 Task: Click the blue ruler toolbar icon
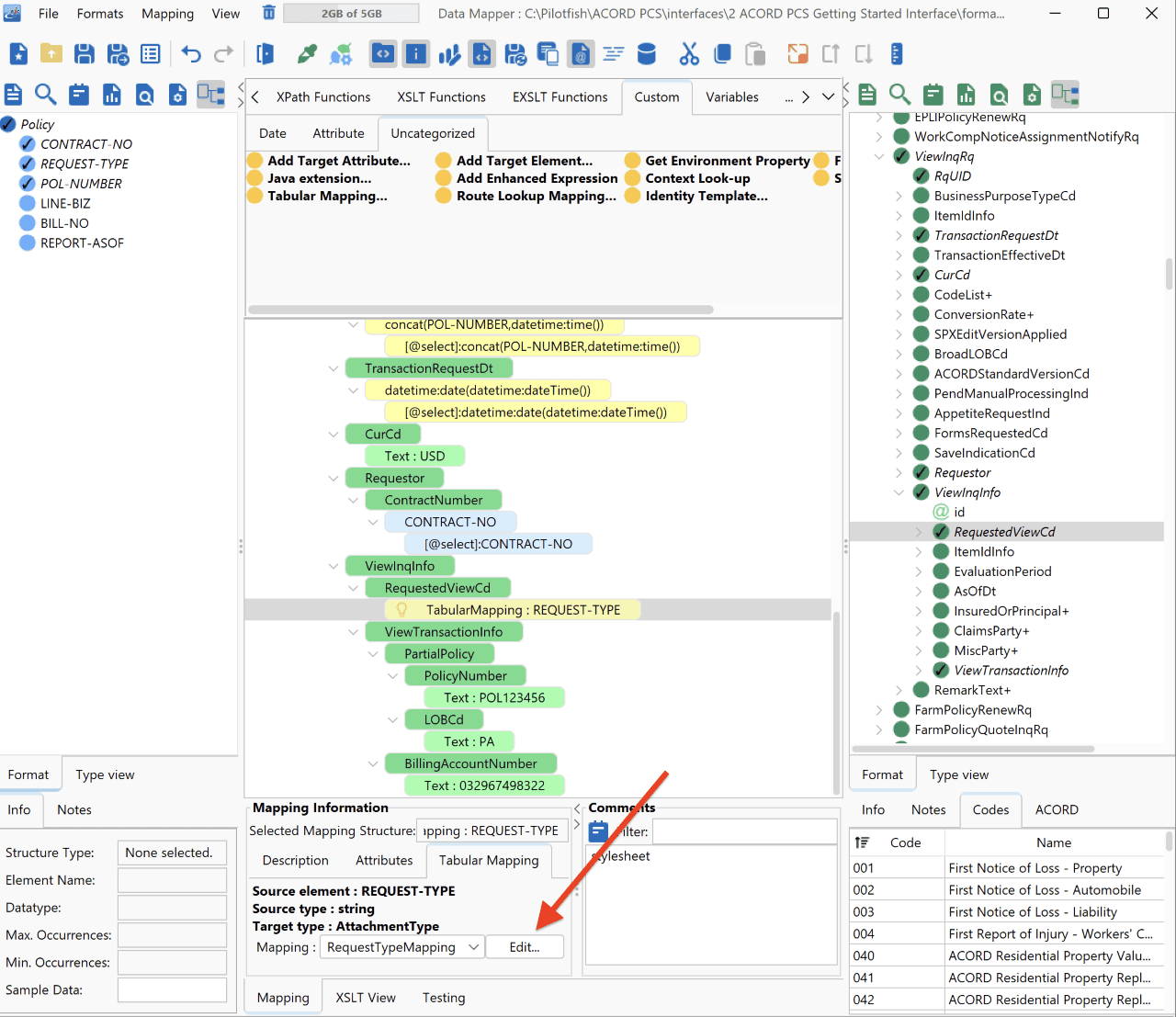tap(897, 54)
